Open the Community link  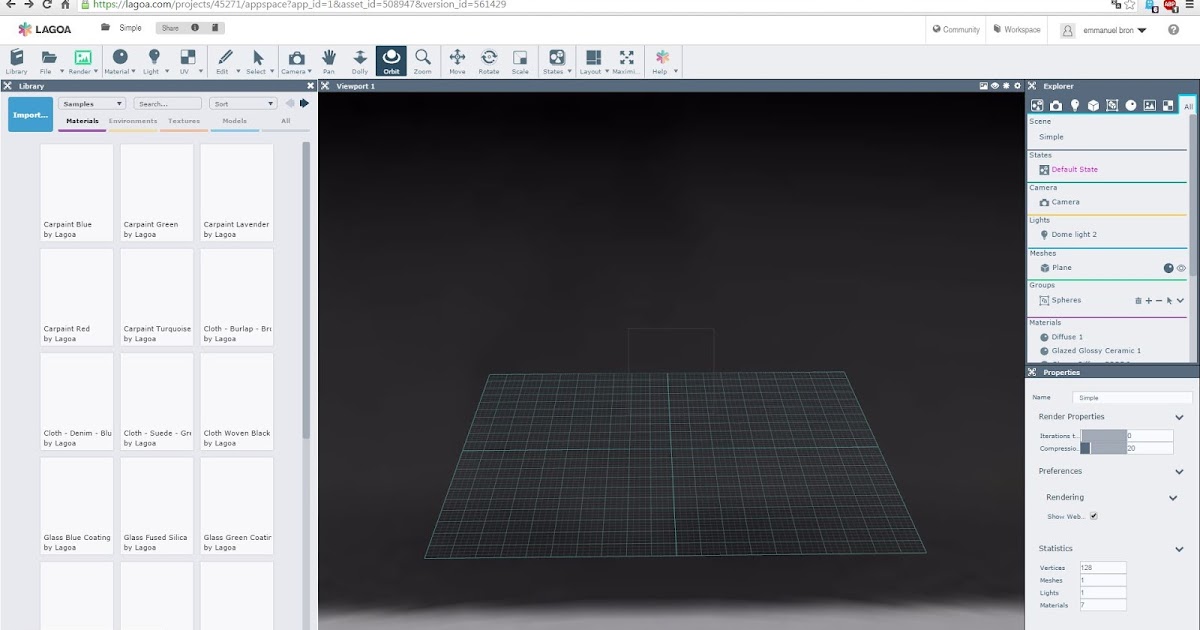tap(956, 30)
